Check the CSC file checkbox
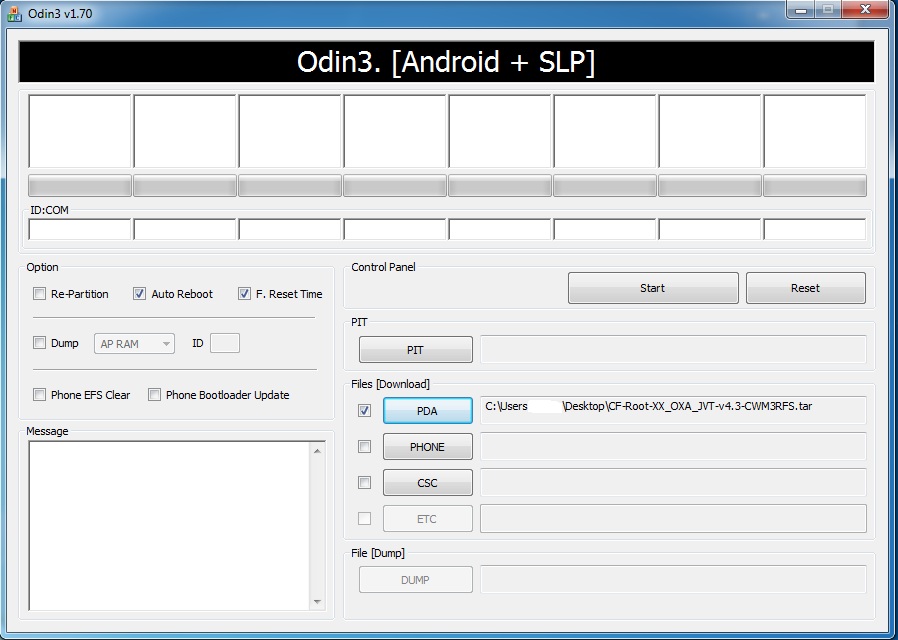Image resolution: width=898 pixels, height=640 pixels. click(x=364, y=483)
